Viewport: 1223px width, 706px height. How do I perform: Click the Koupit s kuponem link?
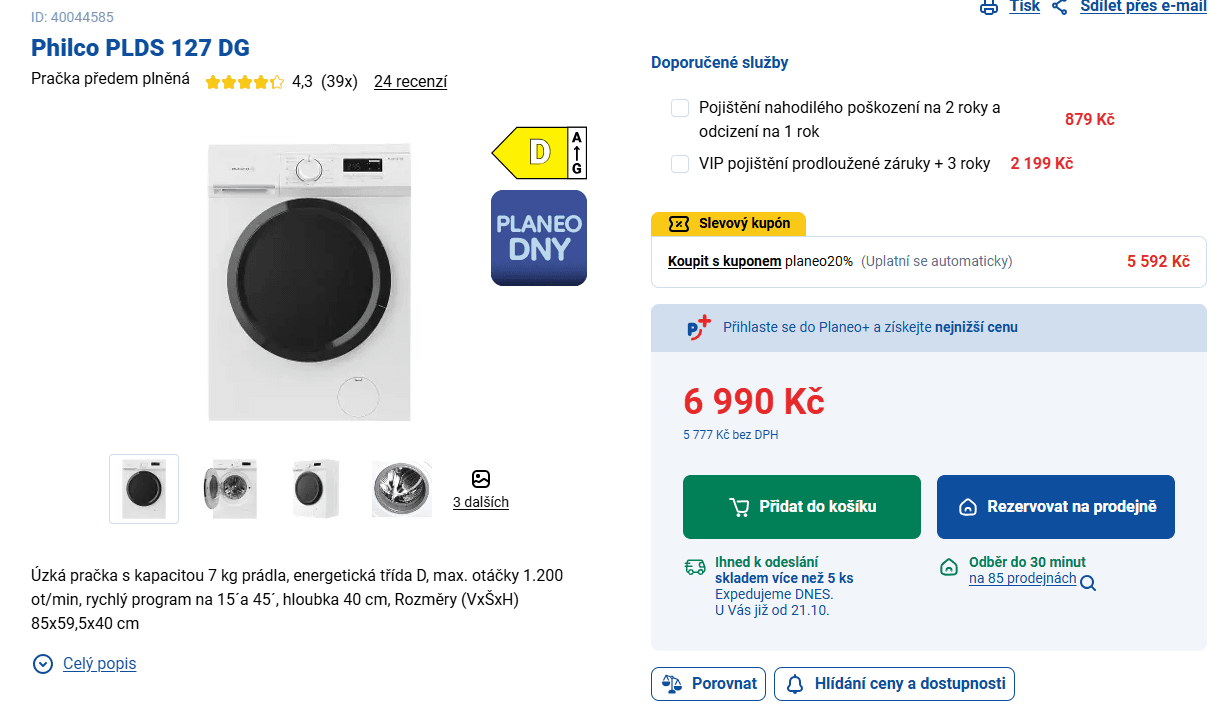click(x=725, y=262)
